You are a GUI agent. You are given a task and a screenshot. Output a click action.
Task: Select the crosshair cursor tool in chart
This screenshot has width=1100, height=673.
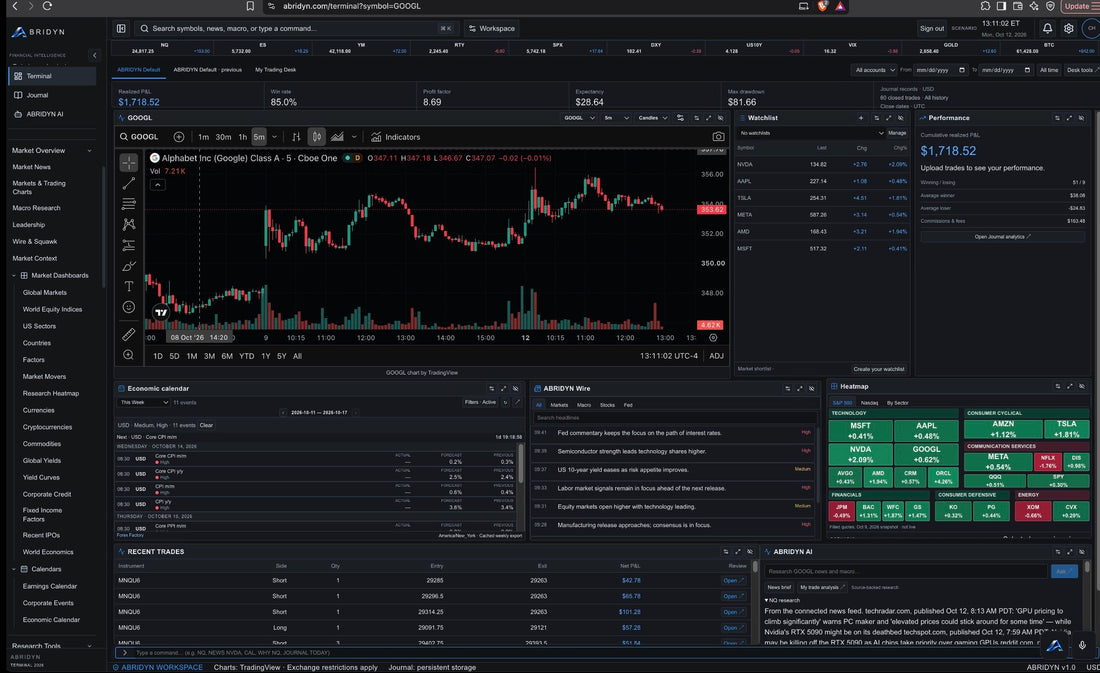128,163
